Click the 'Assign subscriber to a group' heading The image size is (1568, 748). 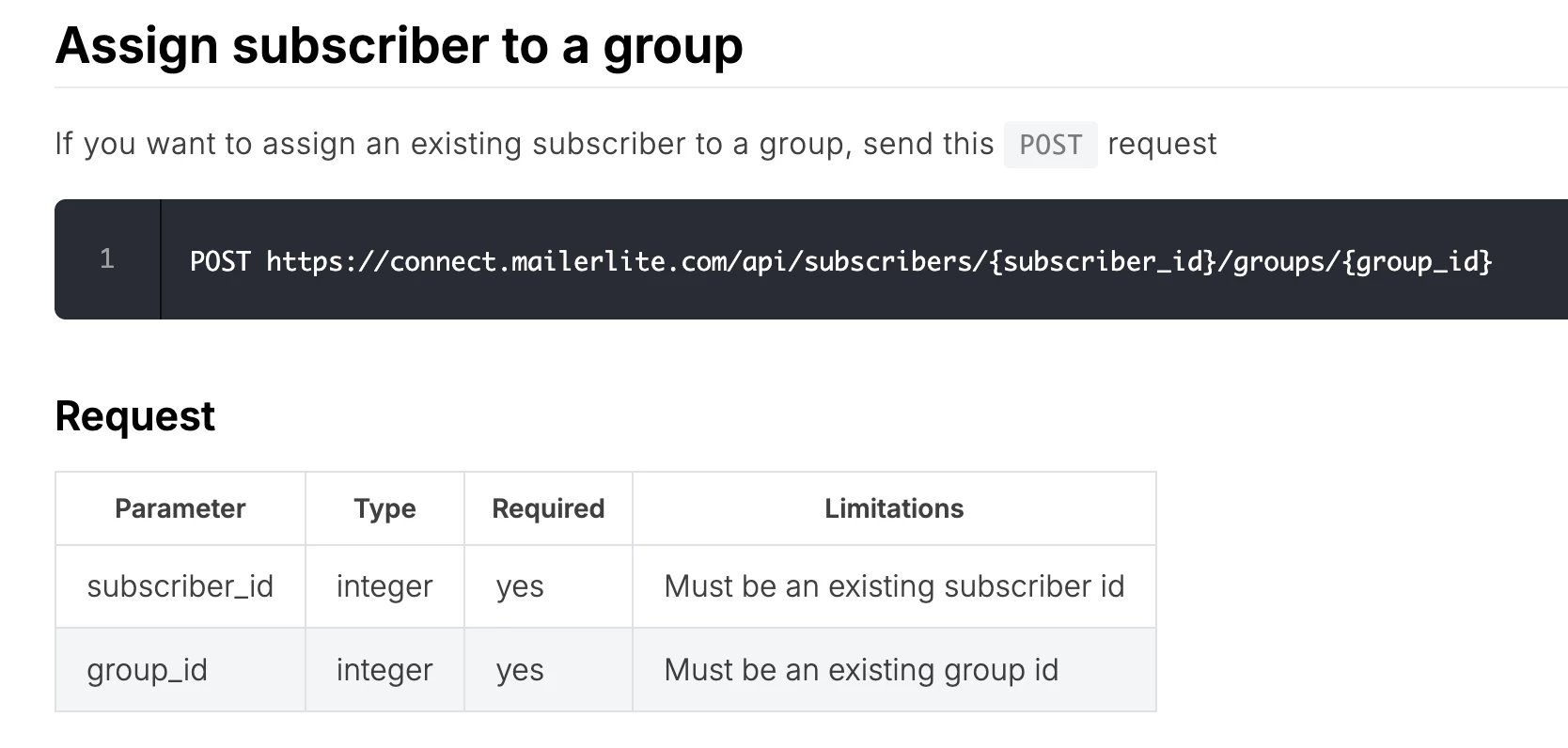click(x=399, y=45)
